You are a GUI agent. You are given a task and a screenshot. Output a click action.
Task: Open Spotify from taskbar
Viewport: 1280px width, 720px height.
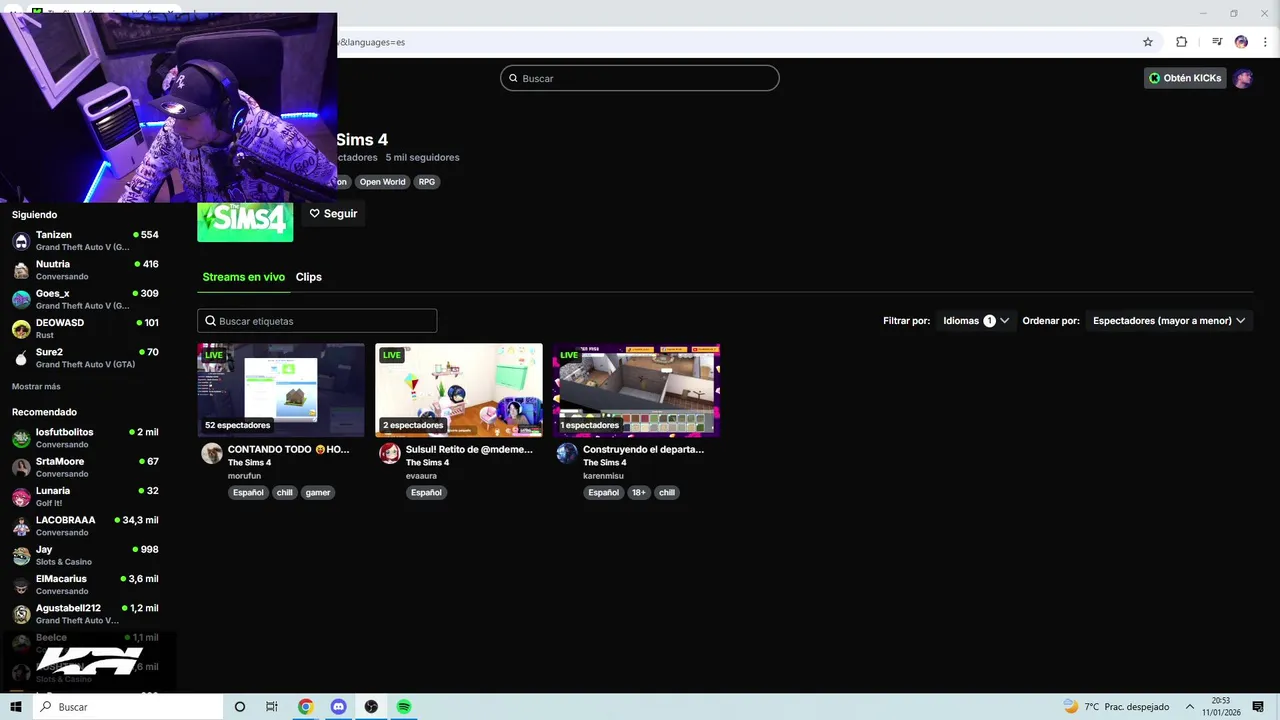[x=404, y=707]
